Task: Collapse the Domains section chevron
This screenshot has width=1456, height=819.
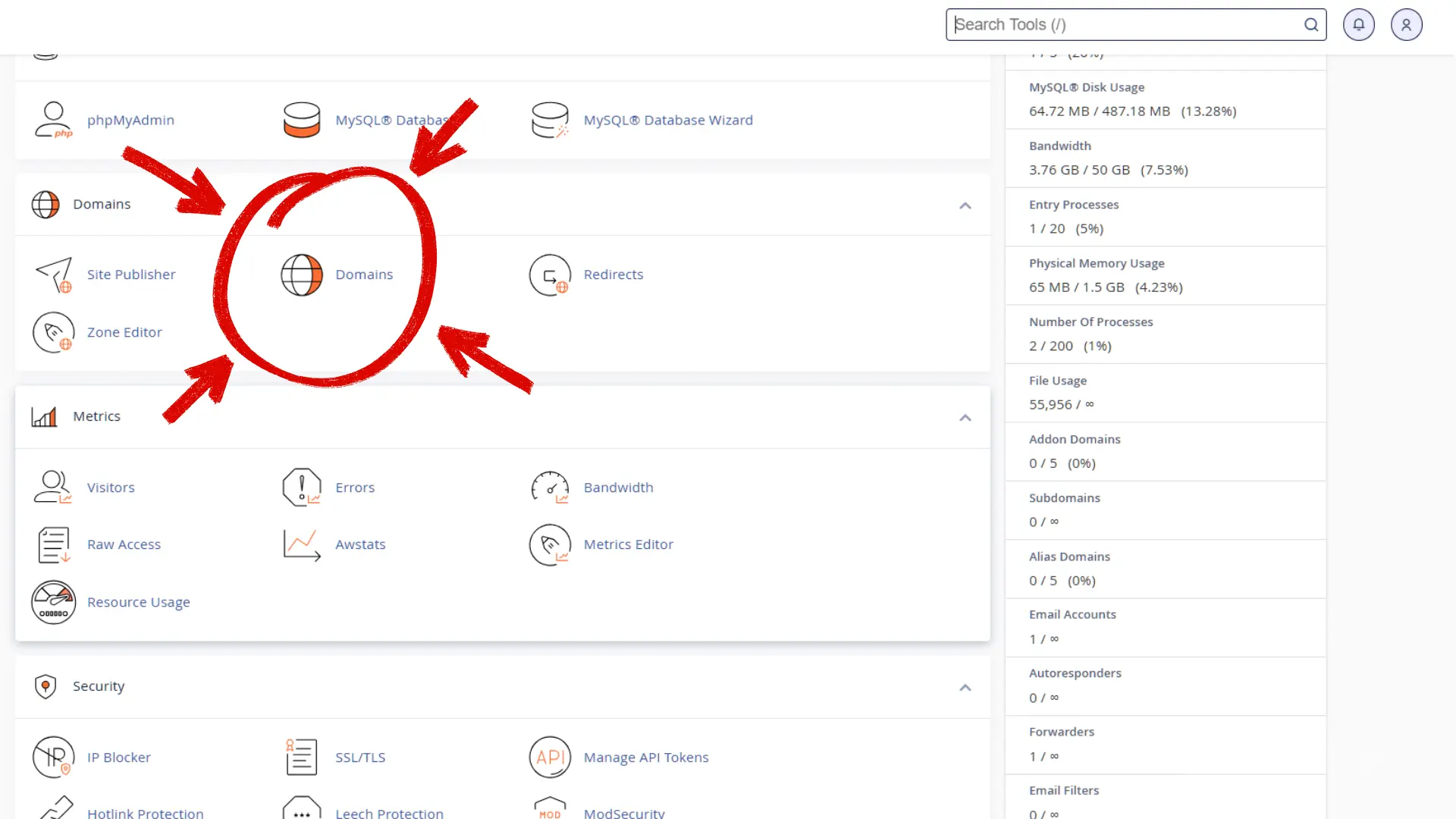Action: pyautogui.click(x=965, y=206)
